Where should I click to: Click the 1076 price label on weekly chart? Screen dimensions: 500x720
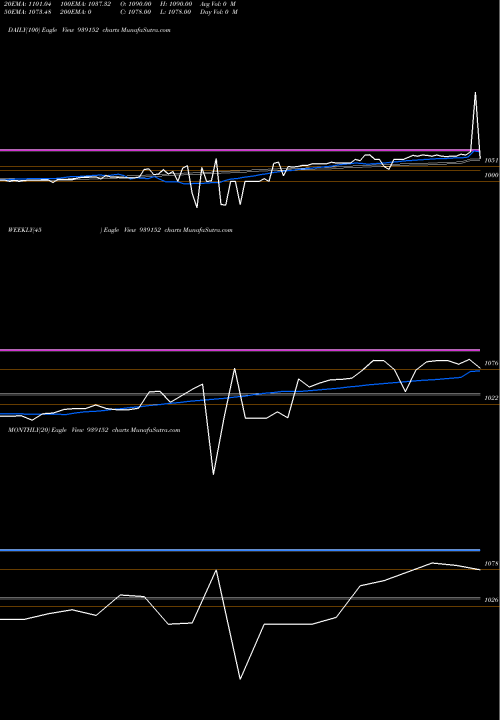tap(491, 363)
